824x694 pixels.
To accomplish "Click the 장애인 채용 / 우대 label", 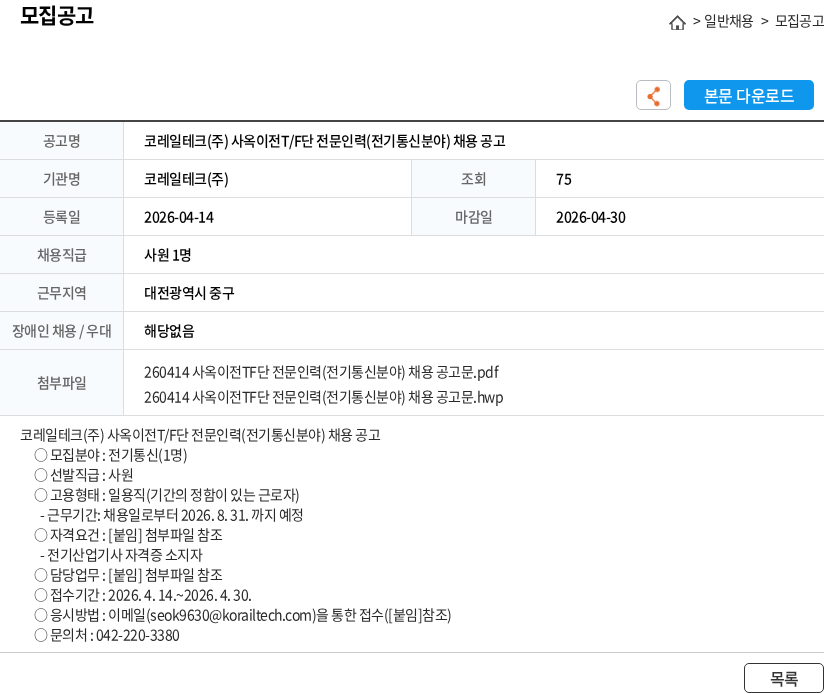I will point(61,330).
